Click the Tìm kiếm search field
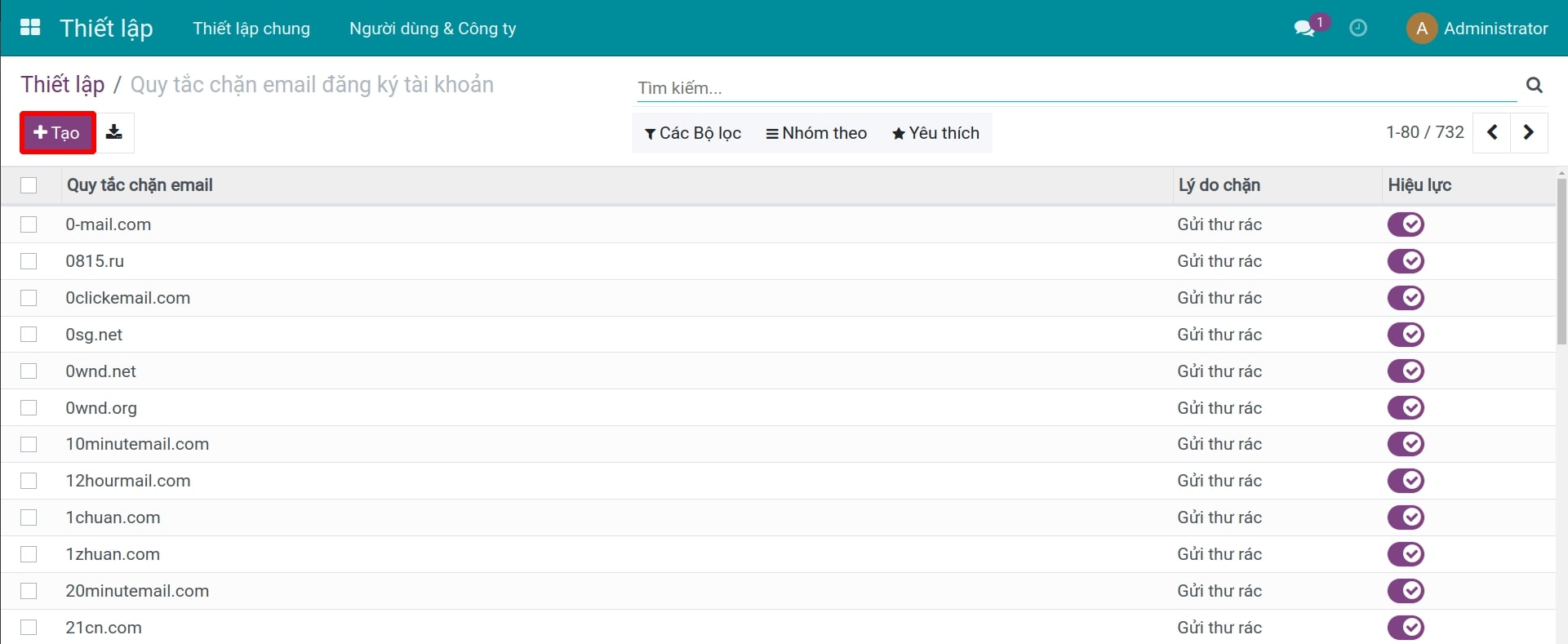This screenshot has width=1568, height=644. click(x=1076, y=88)
